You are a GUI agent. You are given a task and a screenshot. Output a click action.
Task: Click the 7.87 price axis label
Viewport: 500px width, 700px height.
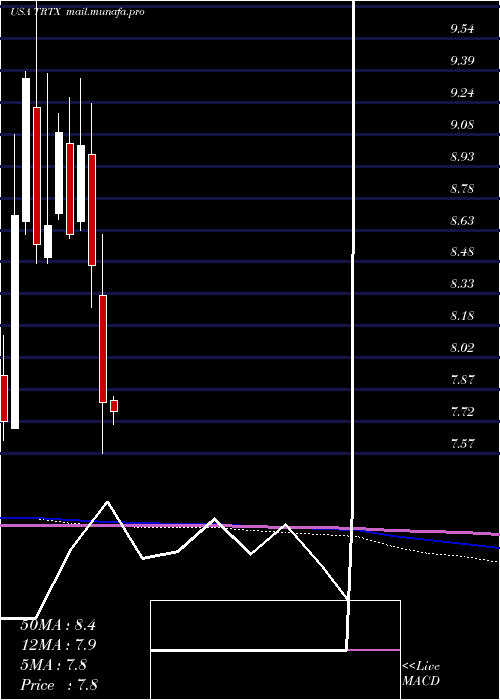(x=462, y=379)
